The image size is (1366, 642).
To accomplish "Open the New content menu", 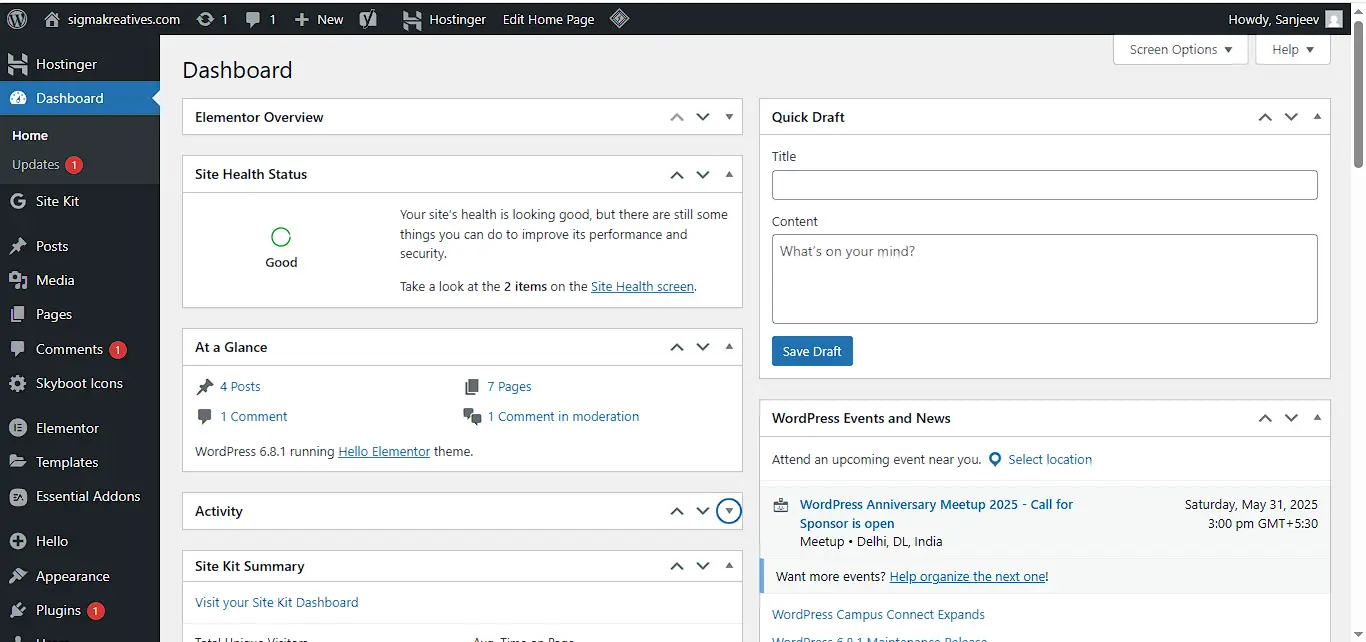I will point(319,19).
